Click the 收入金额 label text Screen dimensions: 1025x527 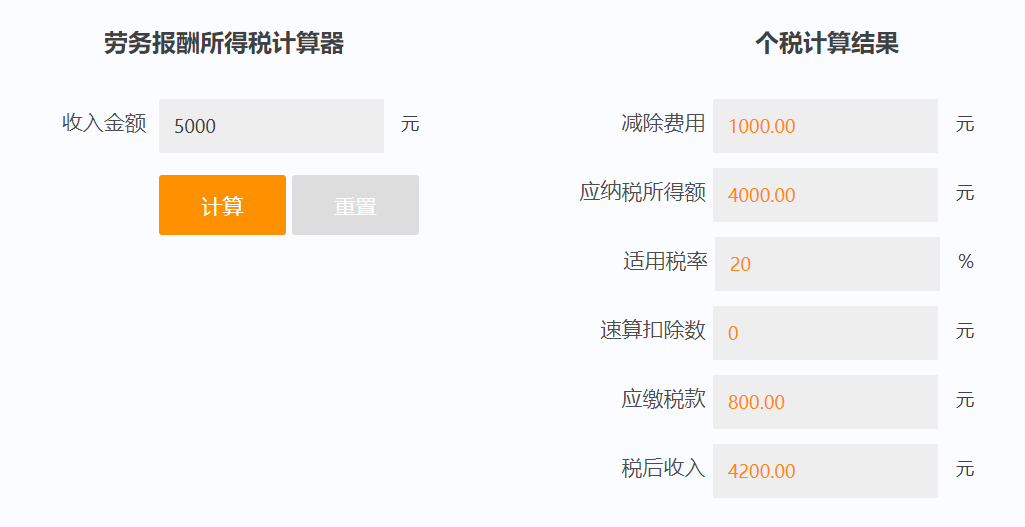tap(104, 123)
